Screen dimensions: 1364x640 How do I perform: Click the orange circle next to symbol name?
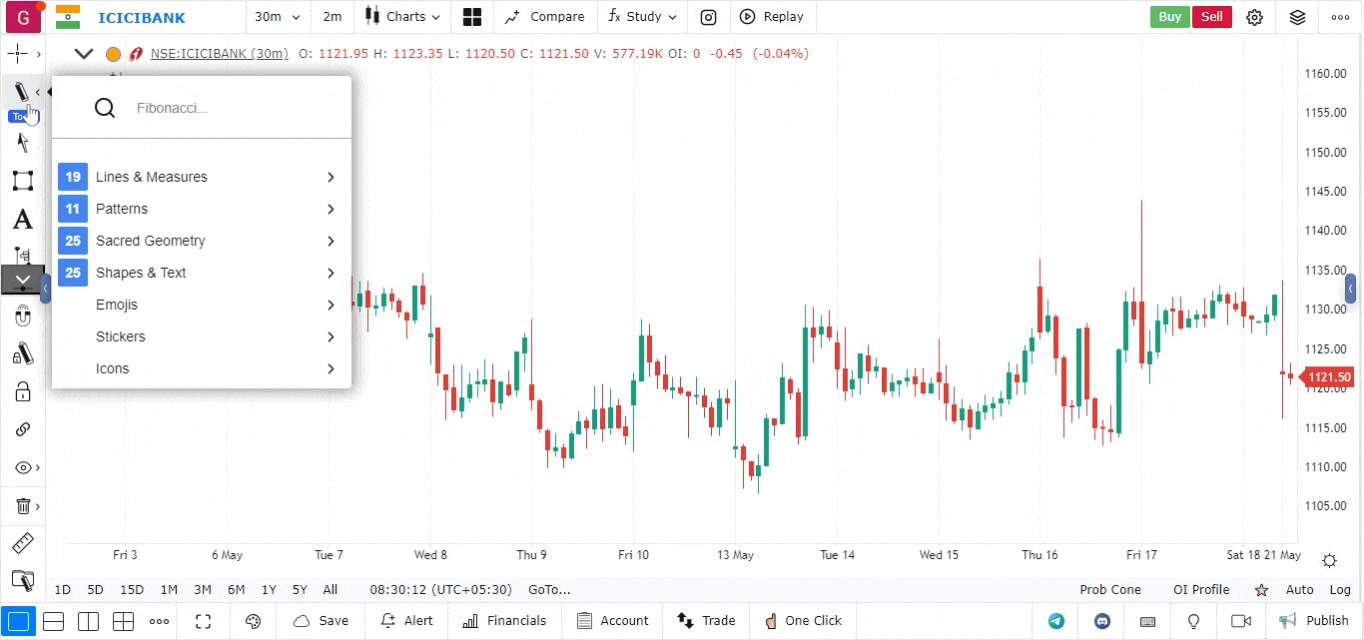(113, 54)
